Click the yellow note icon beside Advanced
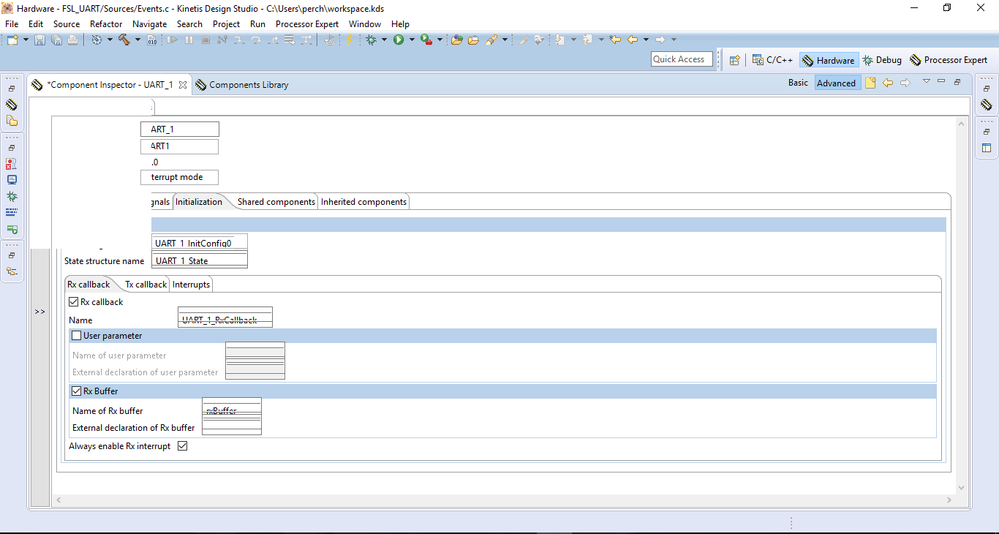 [x=870, y=83]
